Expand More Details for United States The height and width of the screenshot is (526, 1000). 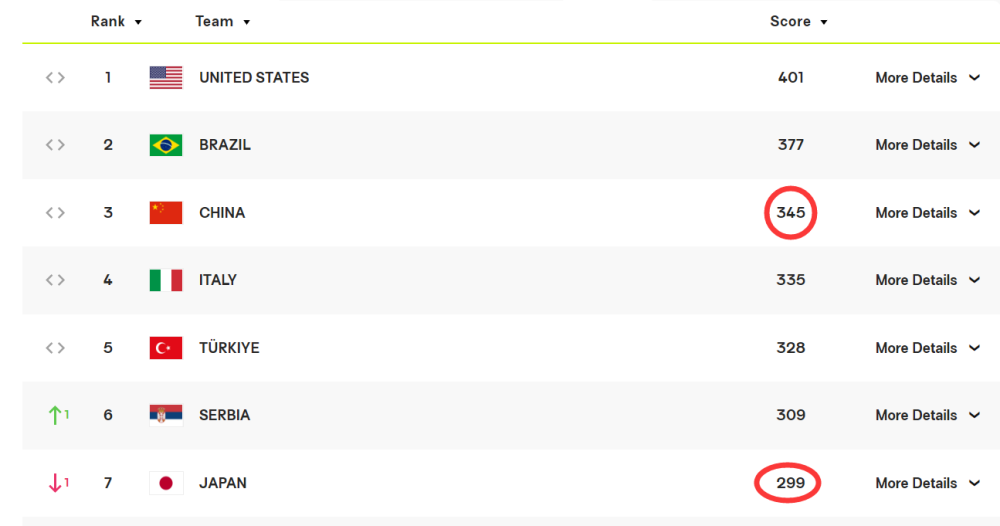coord(927,78)
